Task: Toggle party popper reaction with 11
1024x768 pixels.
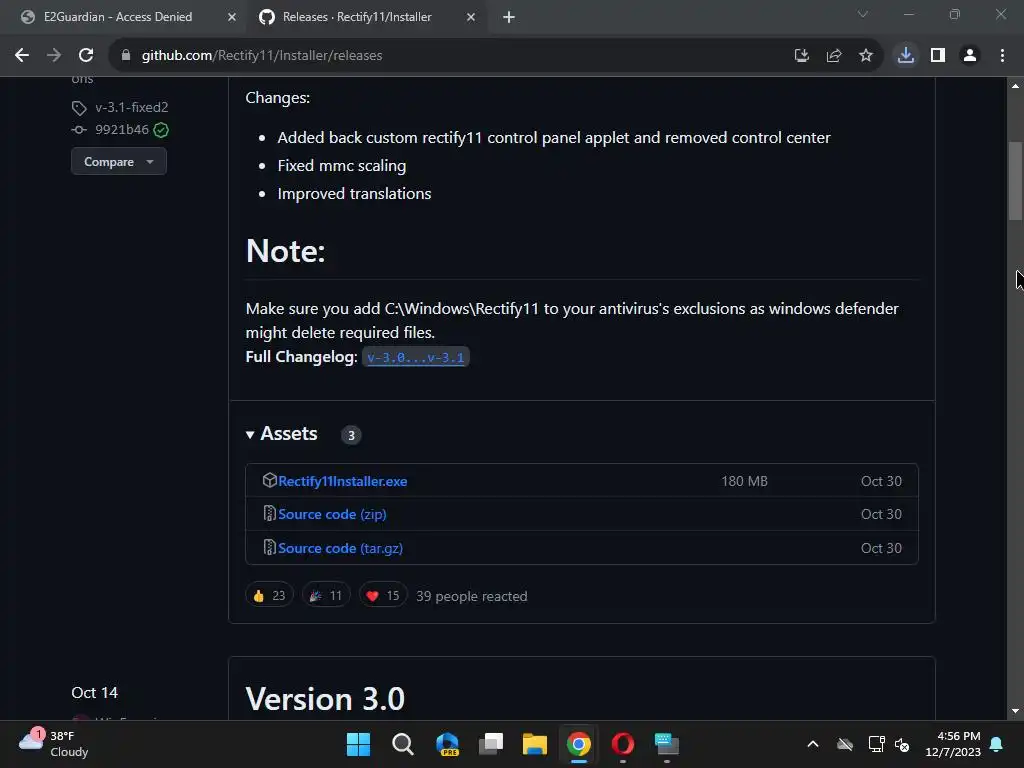Action: [326, 596]
